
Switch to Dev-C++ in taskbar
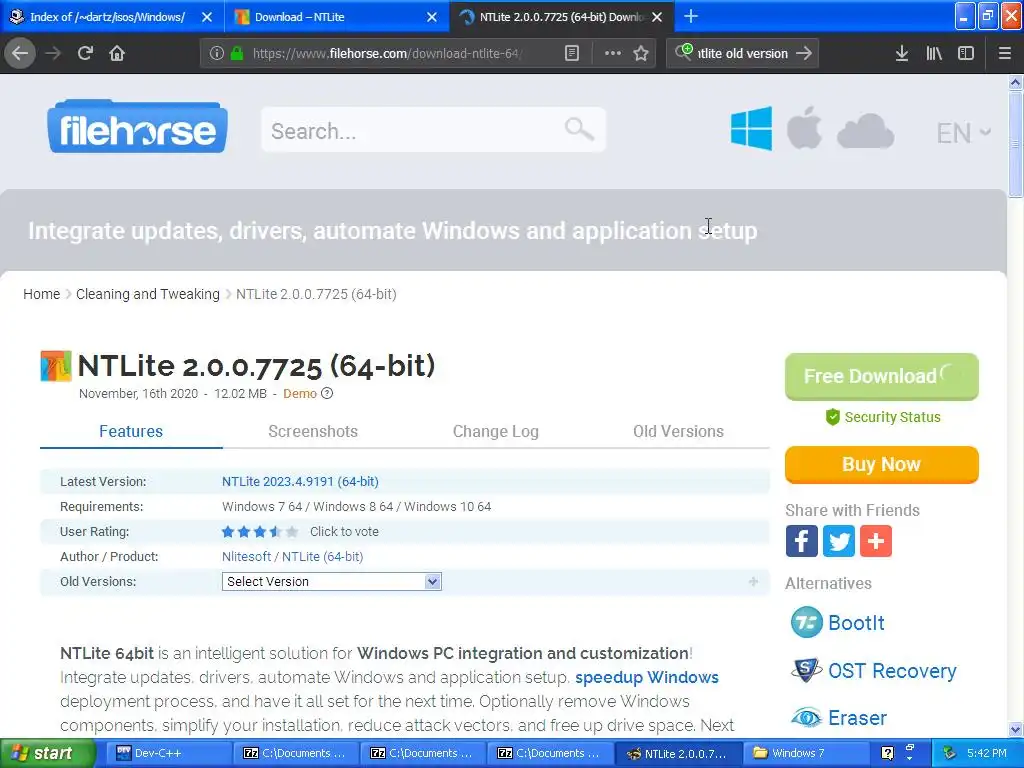coord(168,754)
